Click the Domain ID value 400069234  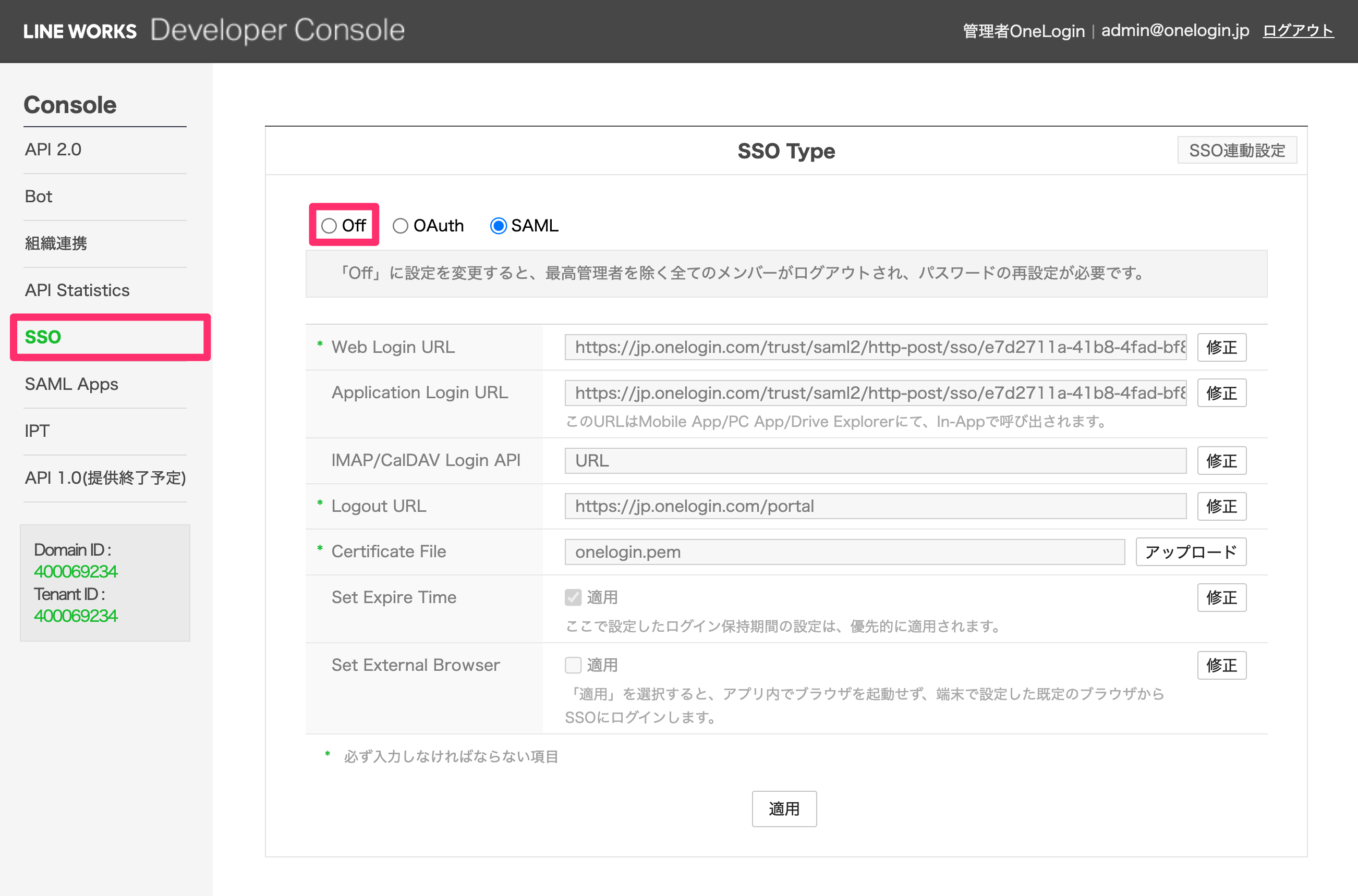(76, 571)
